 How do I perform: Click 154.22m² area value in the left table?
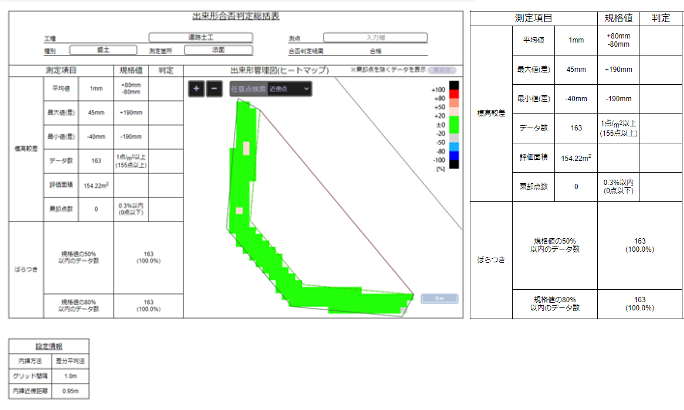pyautogui.click(x=96, y=185)
